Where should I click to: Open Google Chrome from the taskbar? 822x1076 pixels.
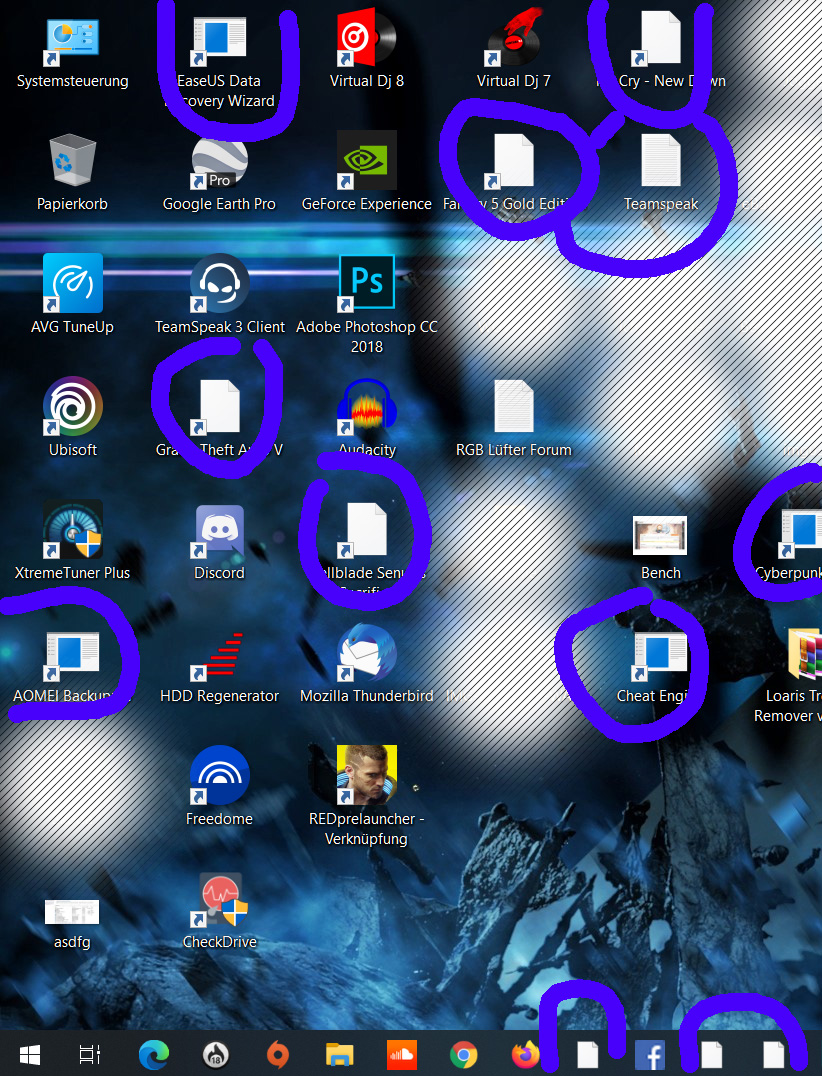pos(464,1055)
